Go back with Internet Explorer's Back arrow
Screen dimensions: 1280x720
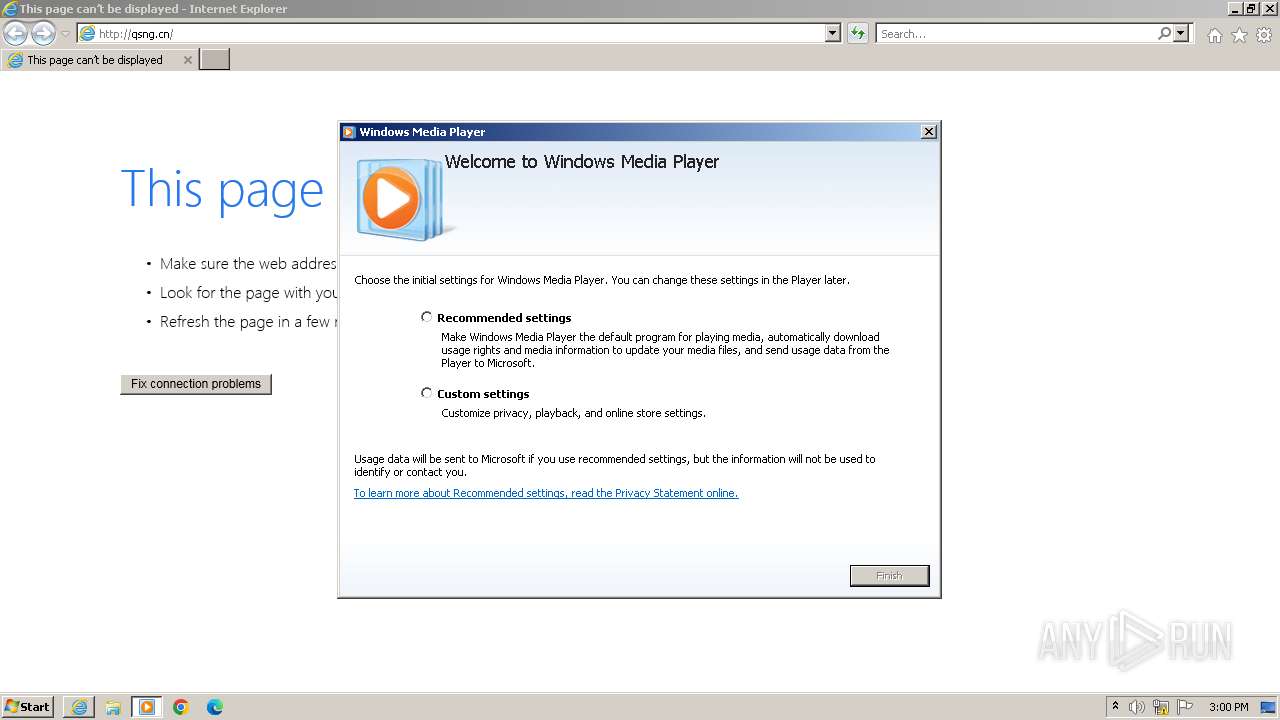point(15,34)
